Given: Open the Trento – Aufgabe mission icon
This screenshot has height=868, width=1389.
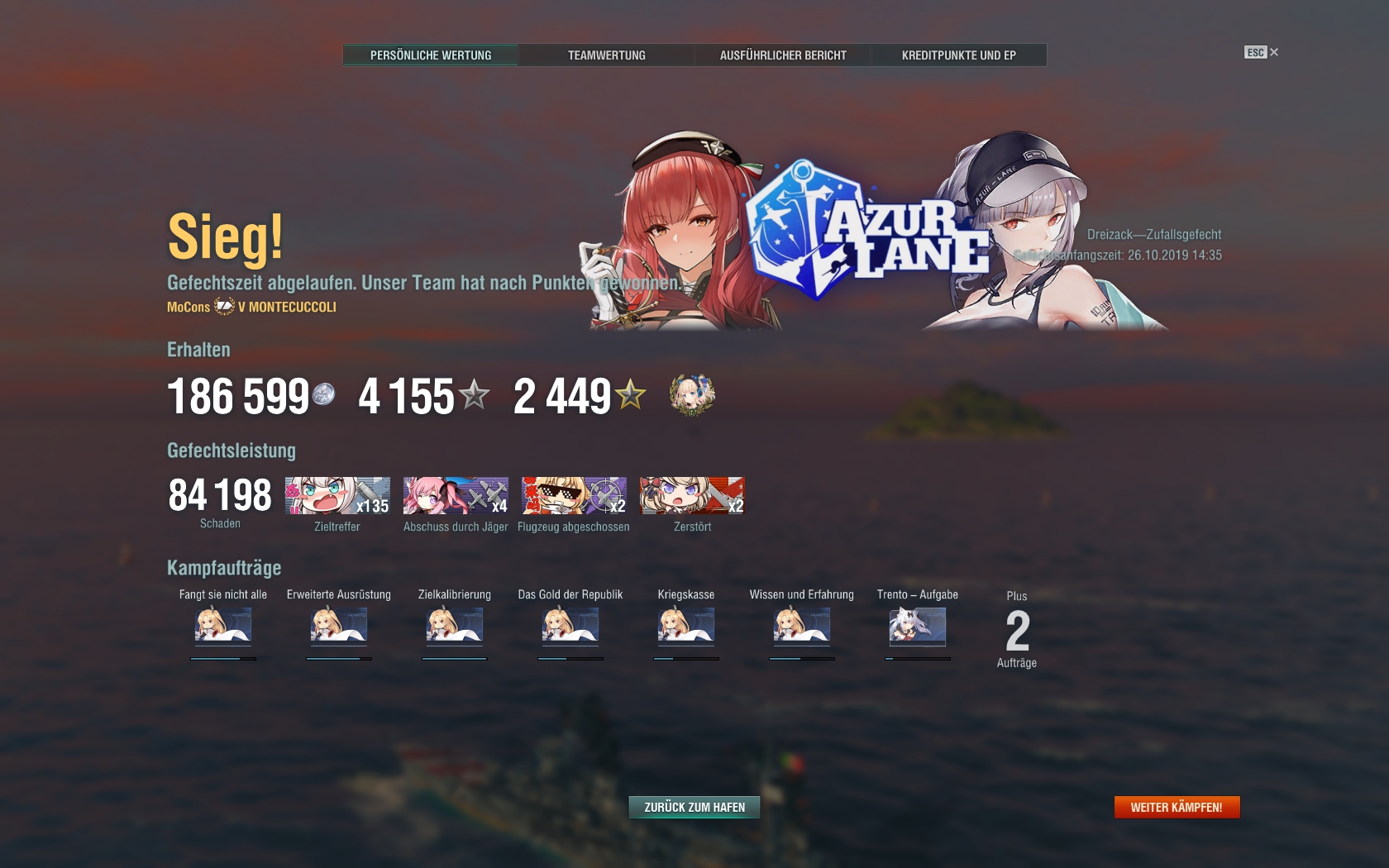Looking at the screenshot, I should pos(918,626).
